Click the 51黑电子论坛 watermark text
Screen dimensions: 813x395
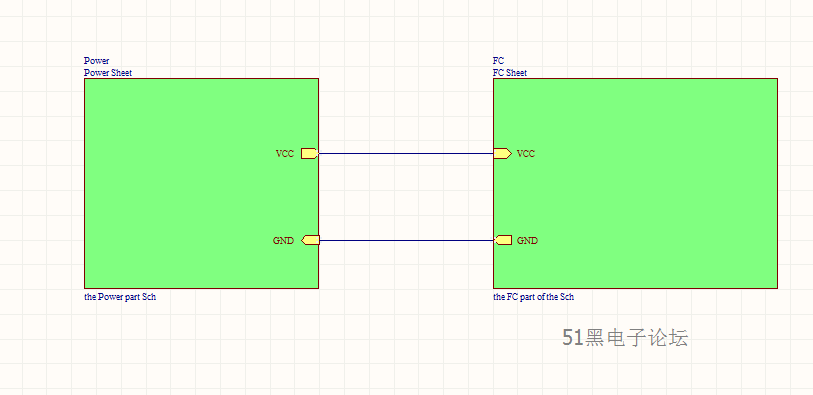[x=625, y=338]
